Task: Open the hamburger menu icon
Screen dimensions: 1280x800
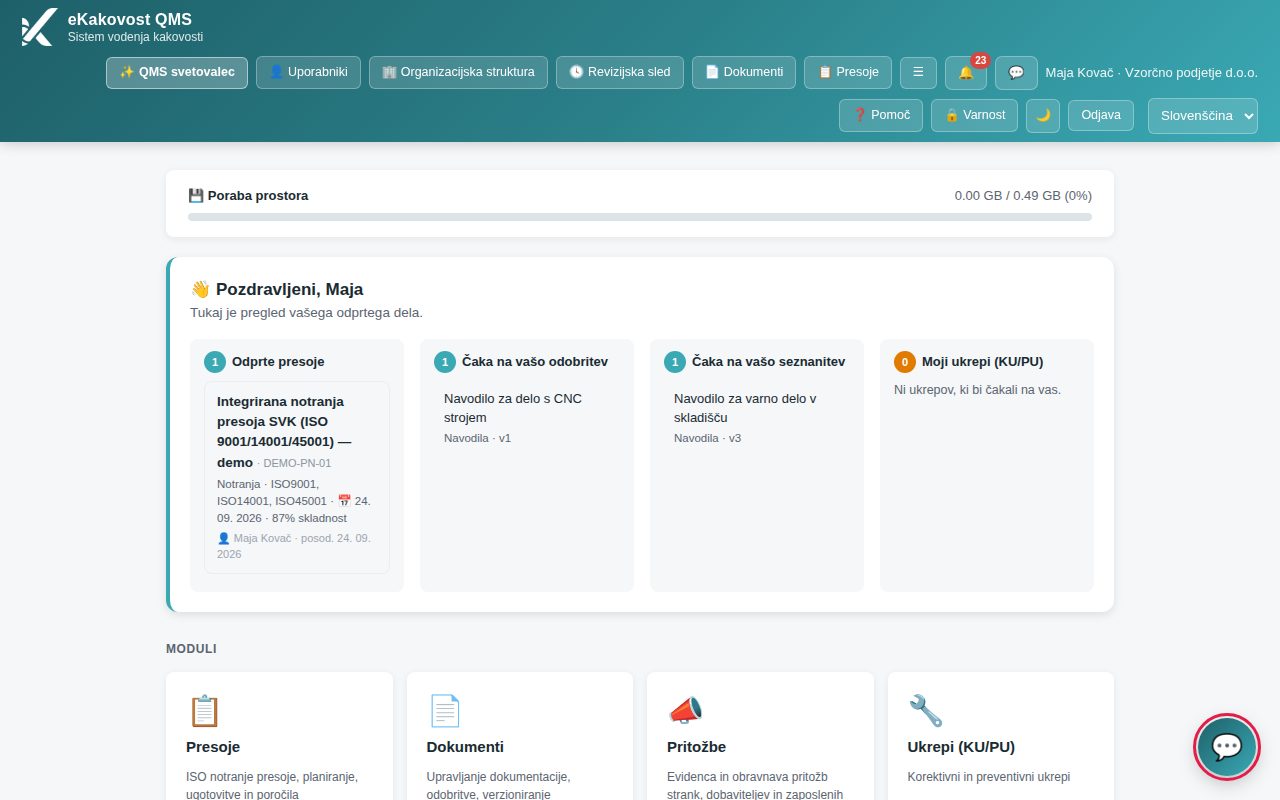Action: (918, 72)
